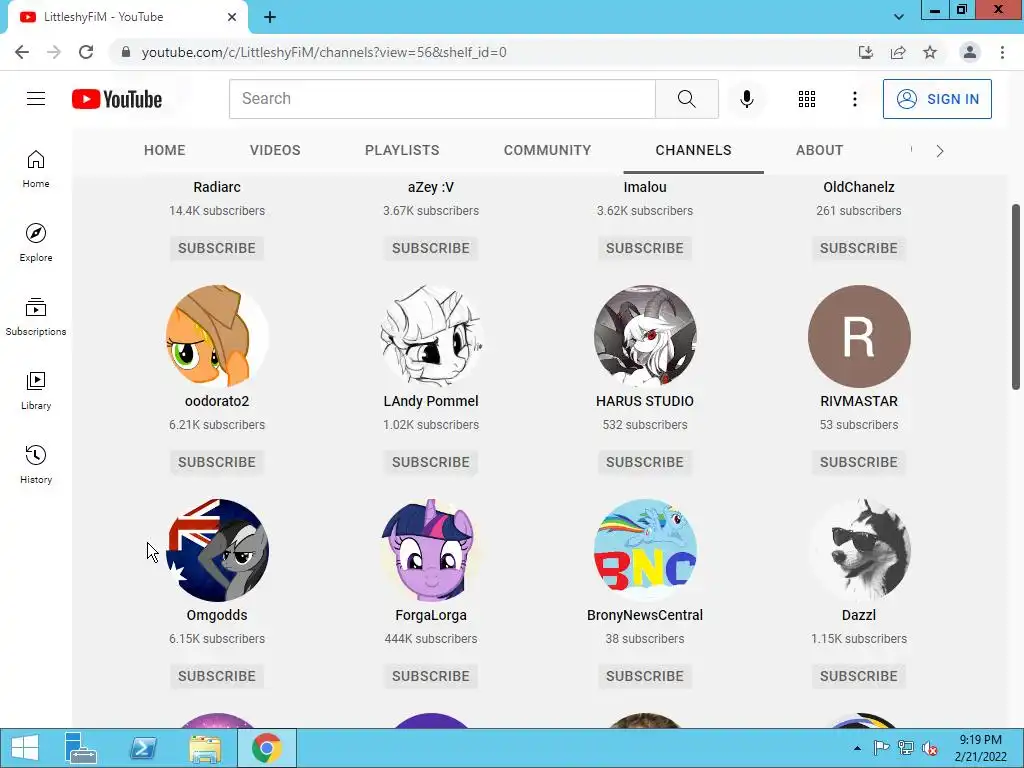The width and height of the screenshot is (1024, 768).
Task: Open the YouTube hamburger guide menu
Action: [36, 99]
